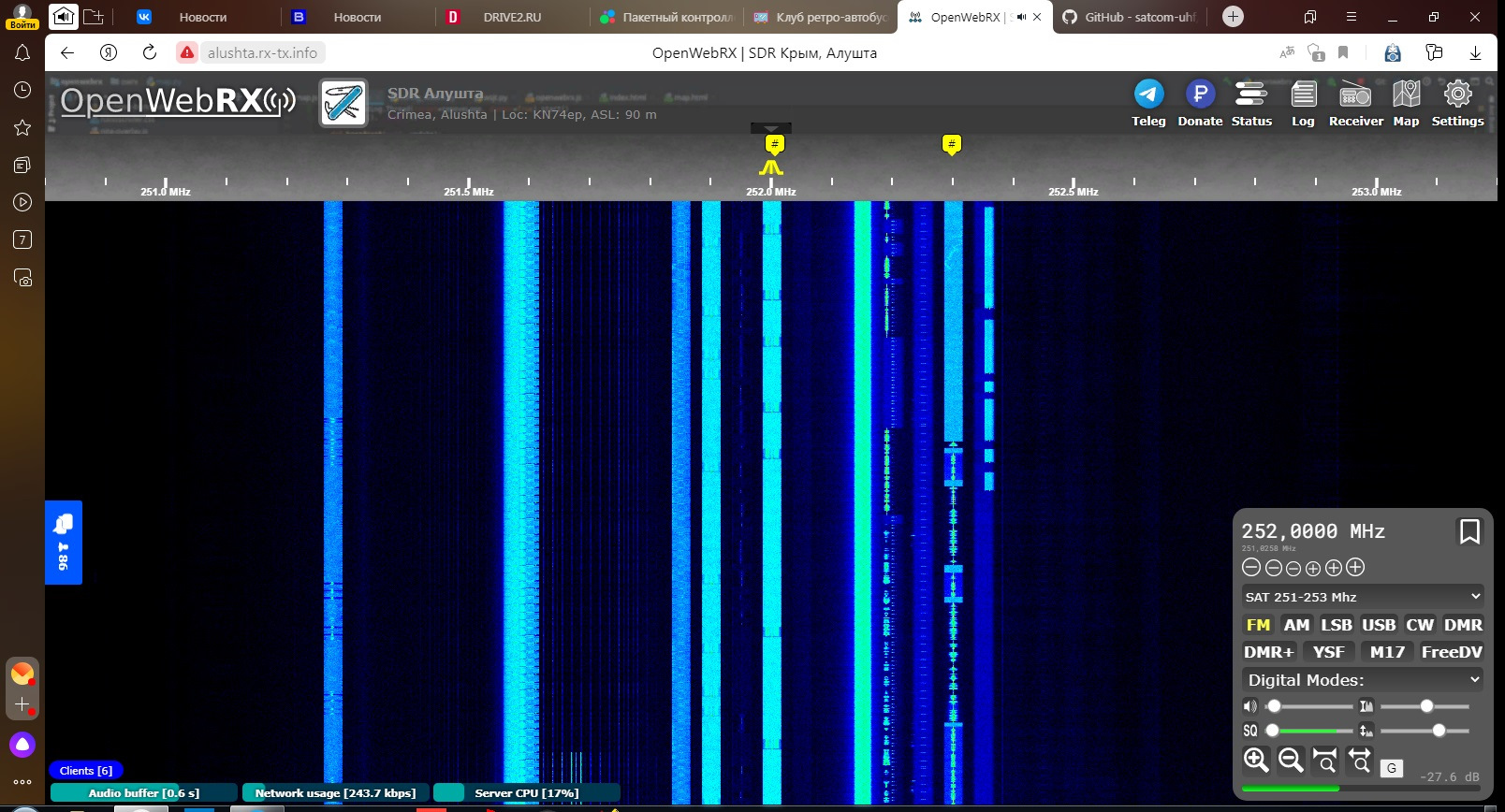Image resolution: width=1505 pixels, height=812 pixels.
Task: Adjust the waterfall auto-level slider
Action: coord(1425,706)
